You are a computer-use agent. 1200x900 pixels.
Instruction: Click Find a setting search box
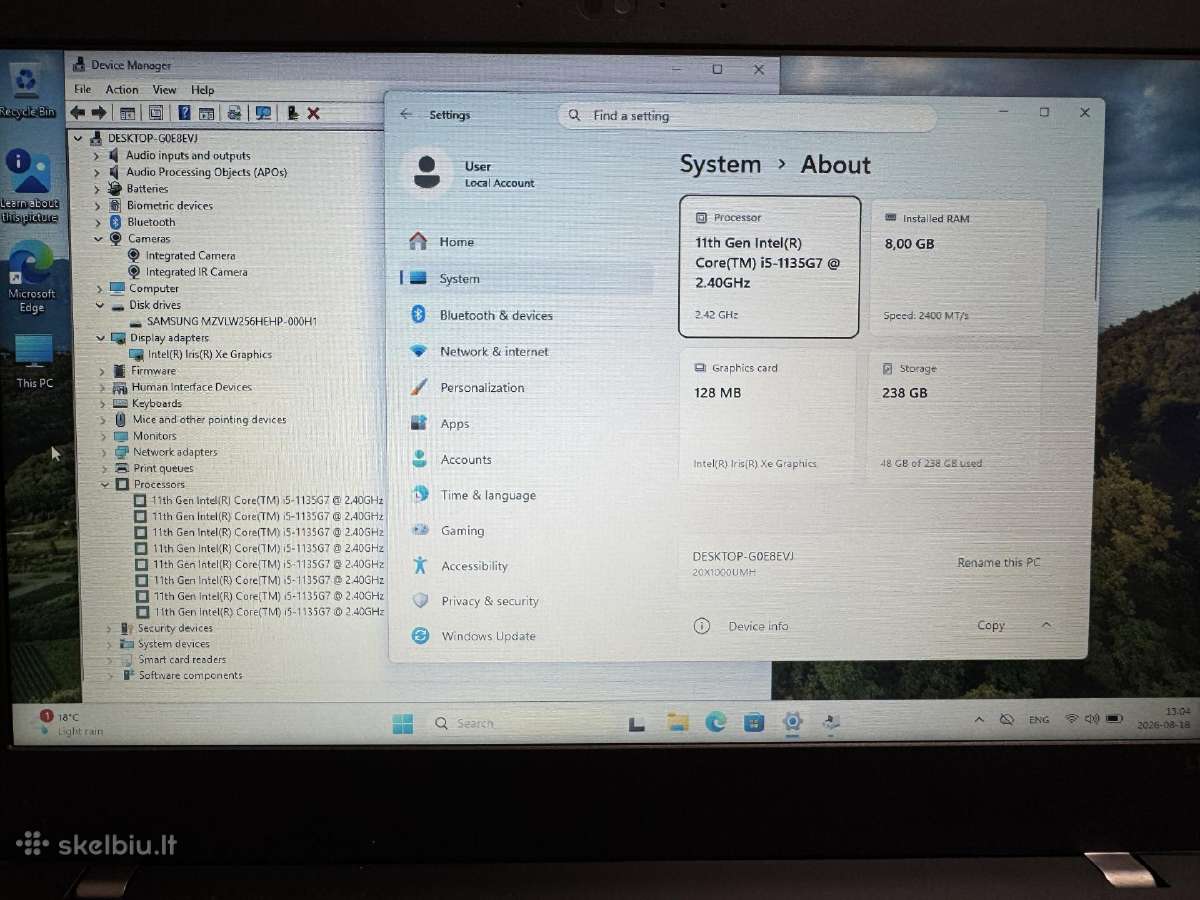[x=747, y=116]
